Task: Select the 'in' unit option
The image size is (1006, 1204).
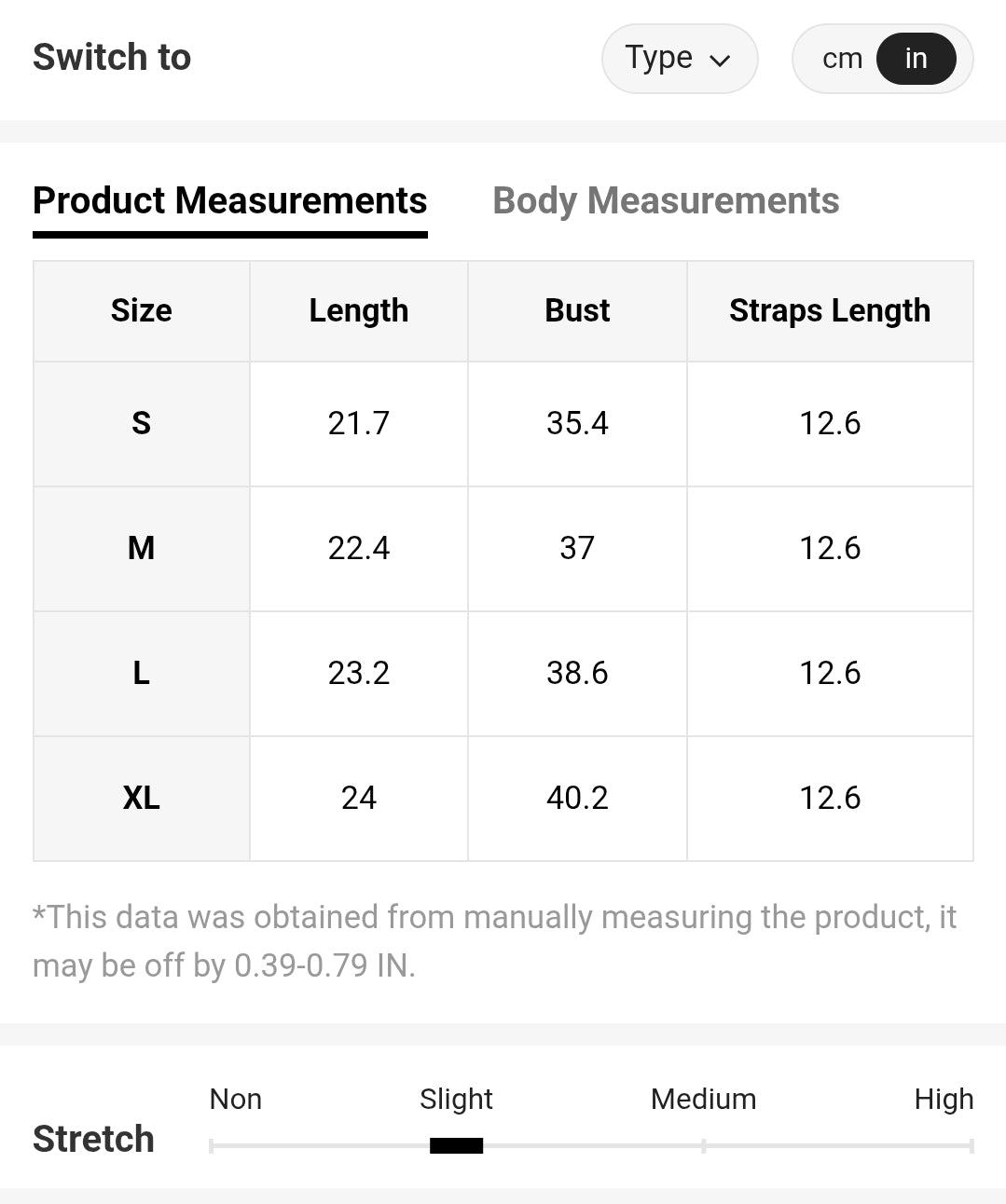Action: coord(916,59)
